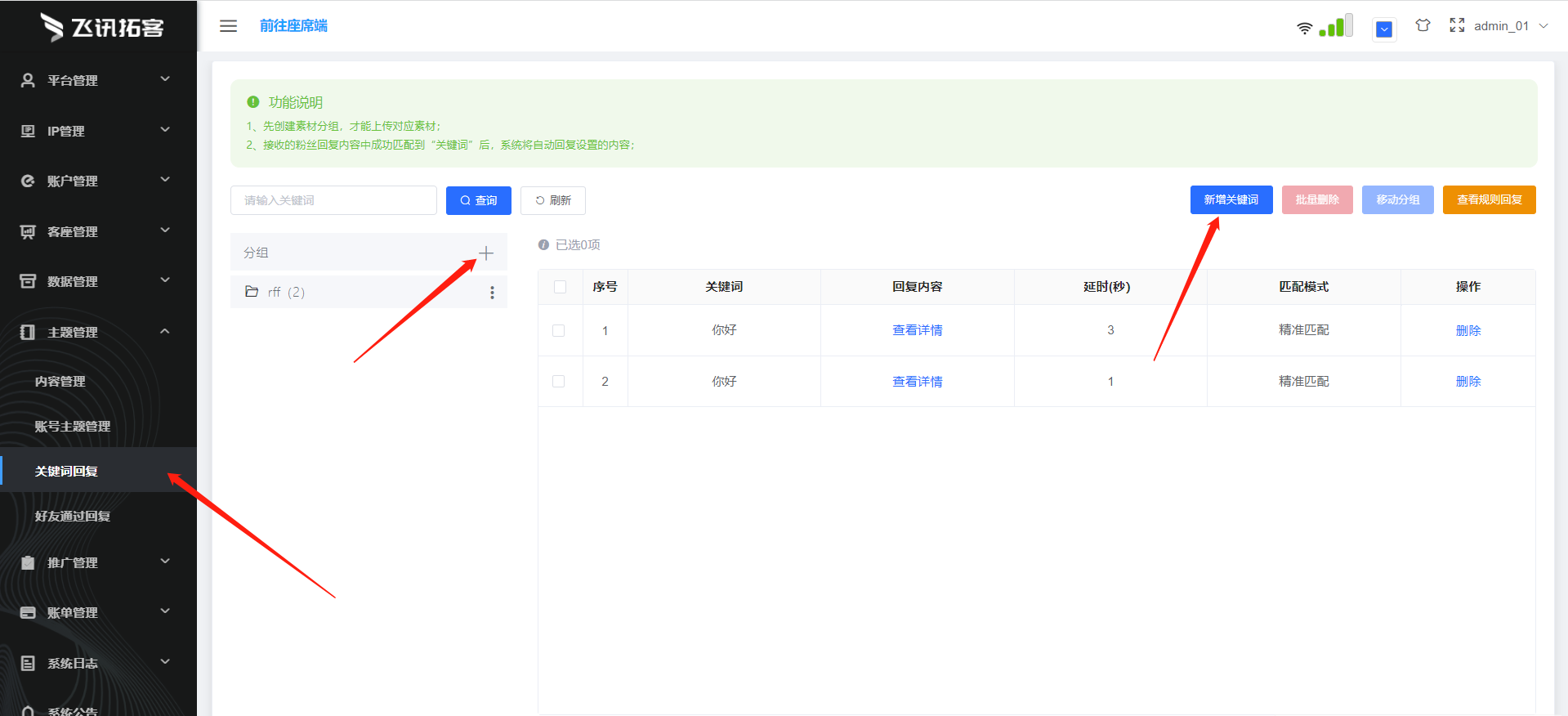Expand the 系统日志 menu chevron
This screenshot has width=1568, height=716.
(165, 661)
